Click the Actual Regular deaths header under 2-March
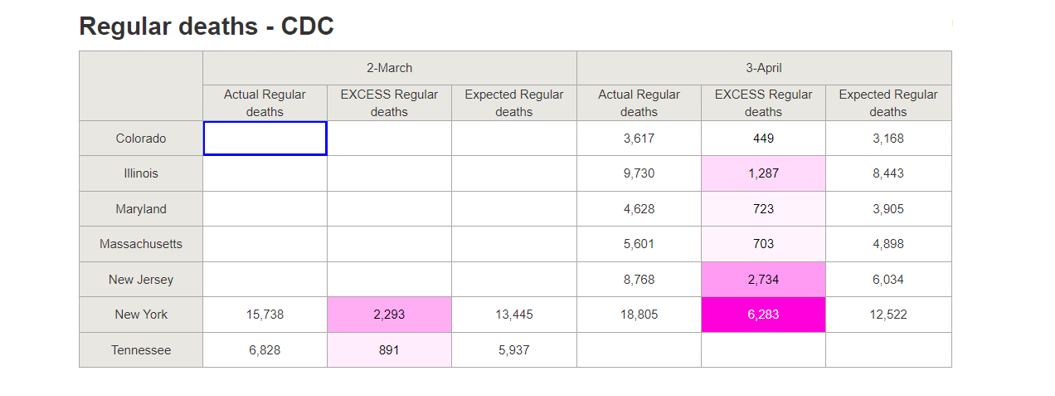This screenshot has width=1055, height=396. 265,103
